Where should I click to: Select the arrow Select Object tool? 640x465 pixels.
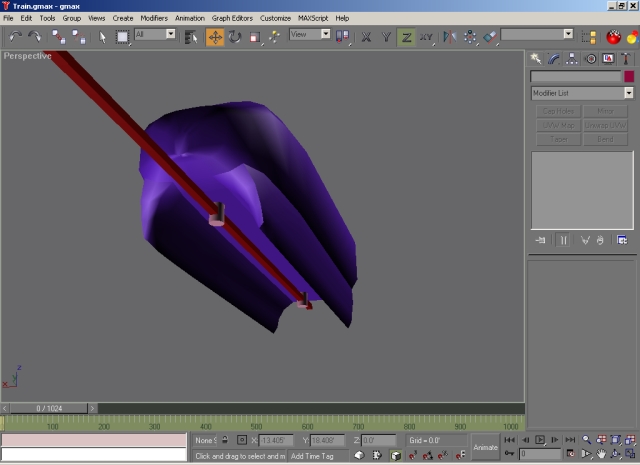tap(102, 37)
